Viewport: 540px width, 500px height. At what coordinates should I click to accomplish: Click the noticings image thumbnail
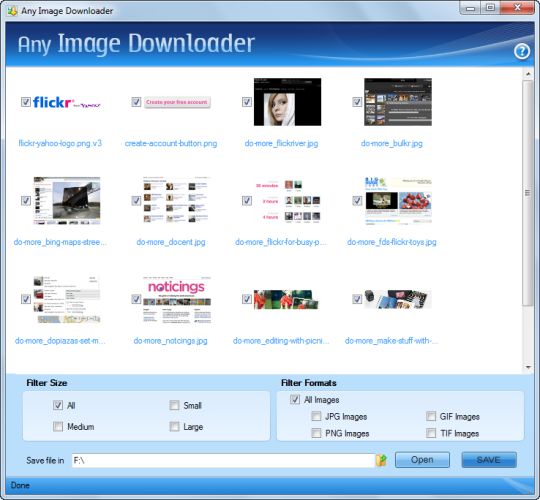click(x=177, y=299)
